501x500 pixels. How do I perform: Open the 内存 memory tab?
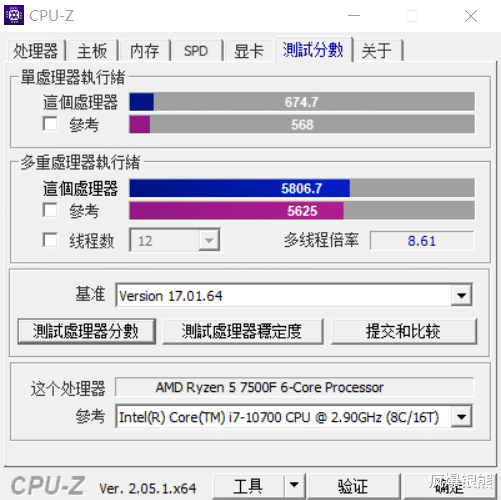point(144,51)
